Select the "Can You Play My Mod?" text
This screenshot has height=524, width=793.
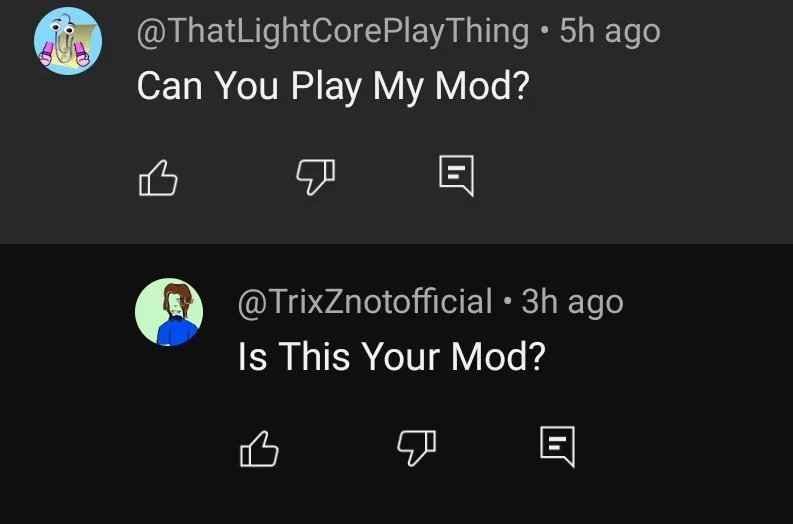tap(332, 86)
